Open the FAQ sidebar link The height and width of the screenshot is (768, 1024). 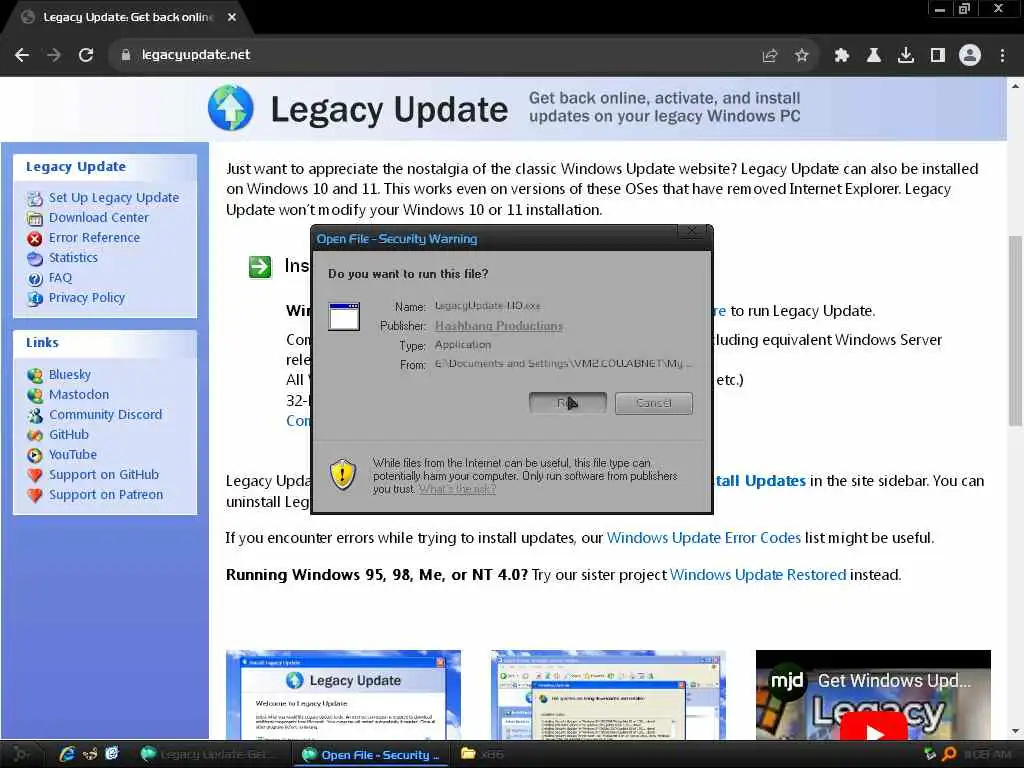[x=60, y=278]
